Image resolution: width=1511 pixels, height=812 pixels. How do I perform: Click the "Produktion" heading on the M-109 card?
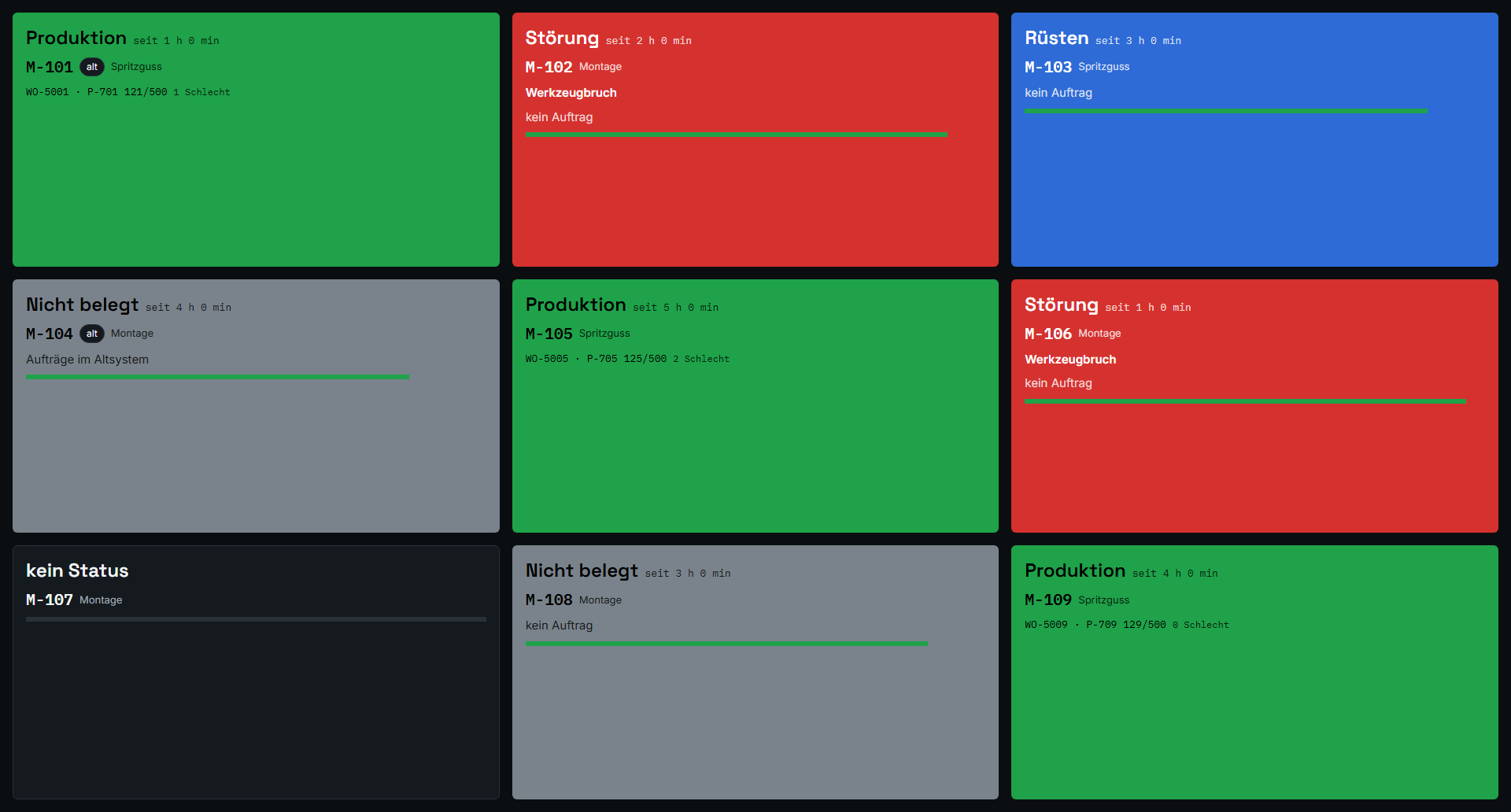click(x=1075, y=570)
